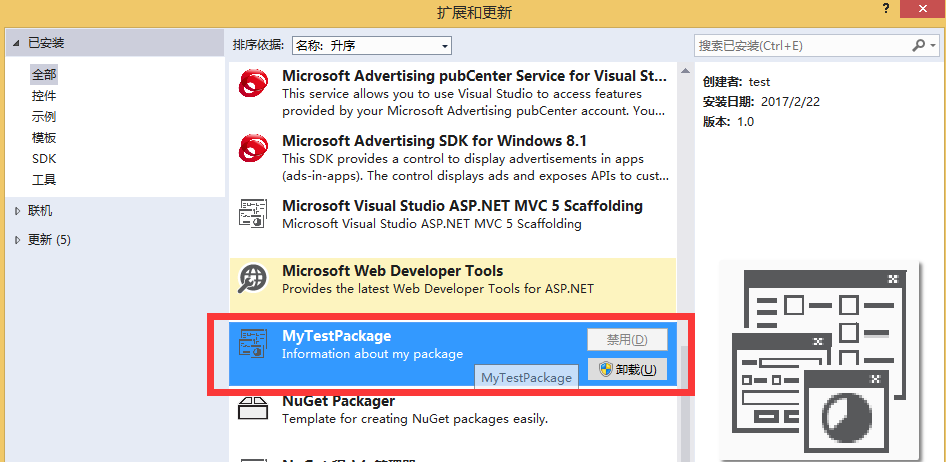This screenshot has width=946, height=462.
Task: Click the 版本: 1.0 detail line
Action: pos(728,122)
